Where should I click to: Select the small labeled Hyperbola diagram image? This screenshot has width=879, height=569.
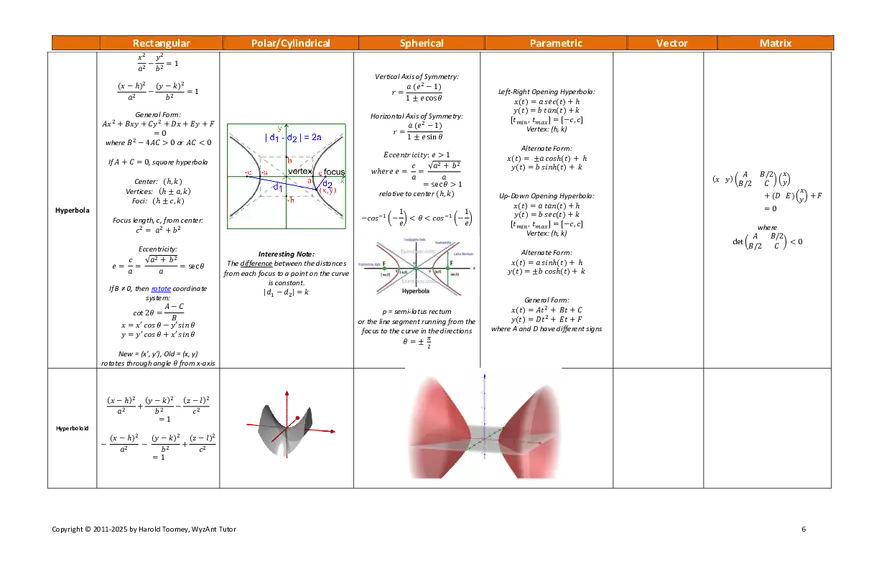coord(417,267)
